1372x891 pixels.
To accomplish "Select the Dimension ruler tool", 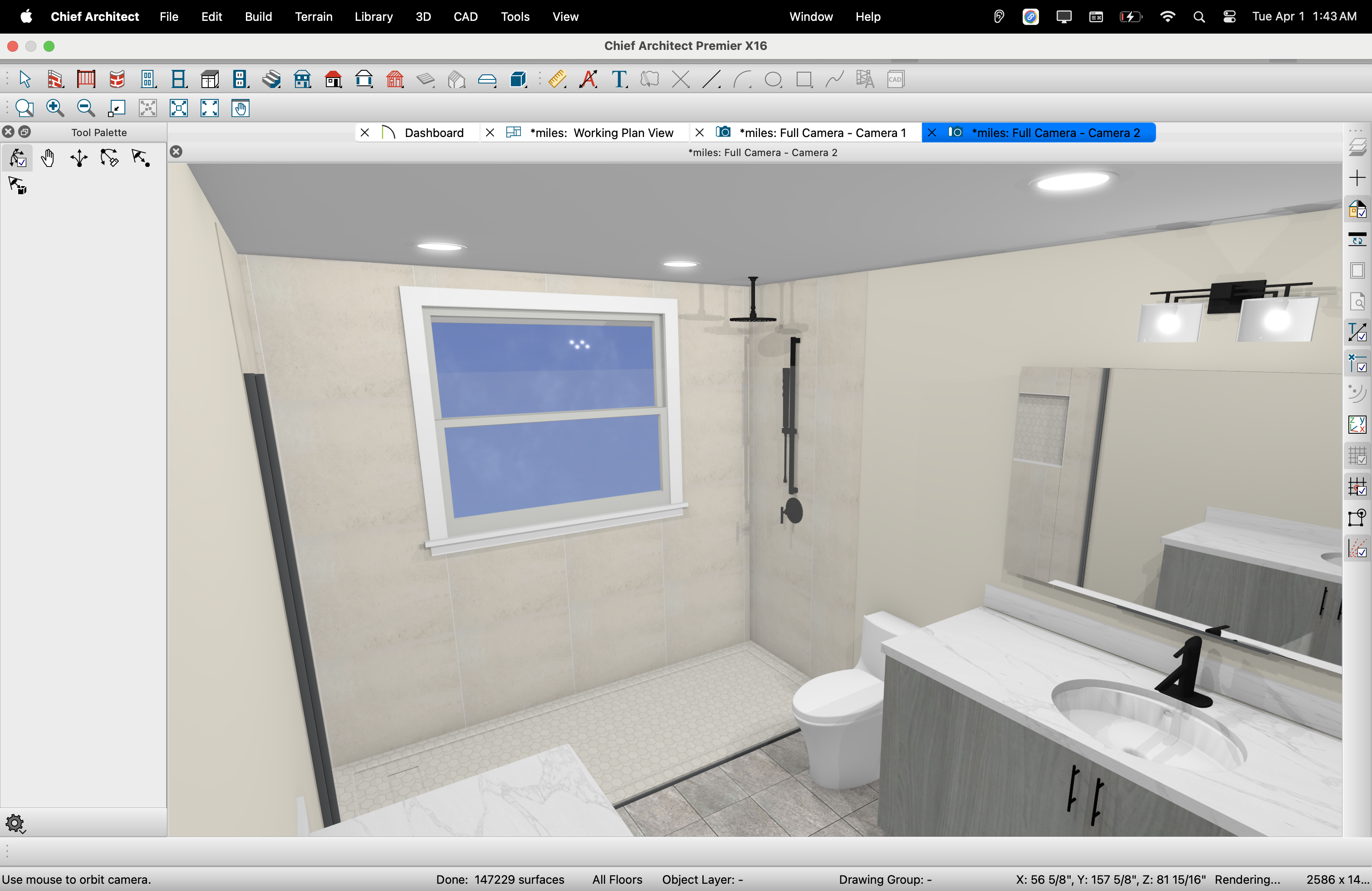I will point(558,79).
